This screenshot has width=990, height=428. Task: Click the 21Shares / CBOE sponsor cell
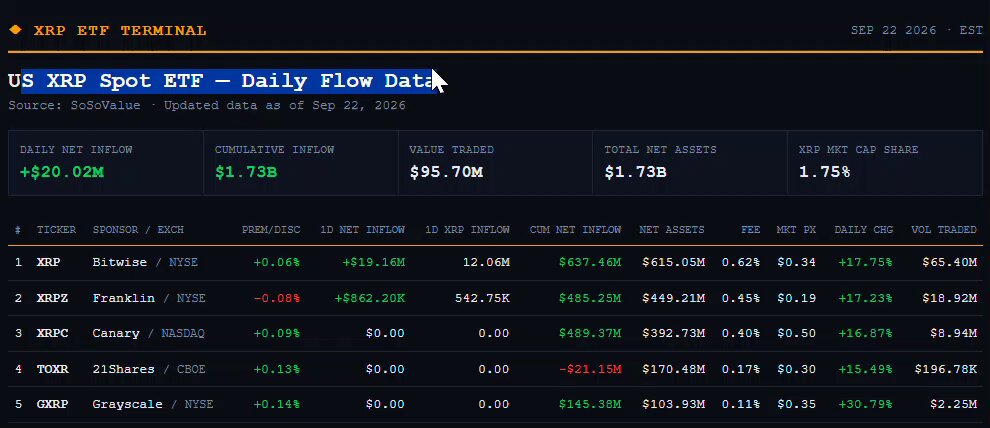point(149,369)
